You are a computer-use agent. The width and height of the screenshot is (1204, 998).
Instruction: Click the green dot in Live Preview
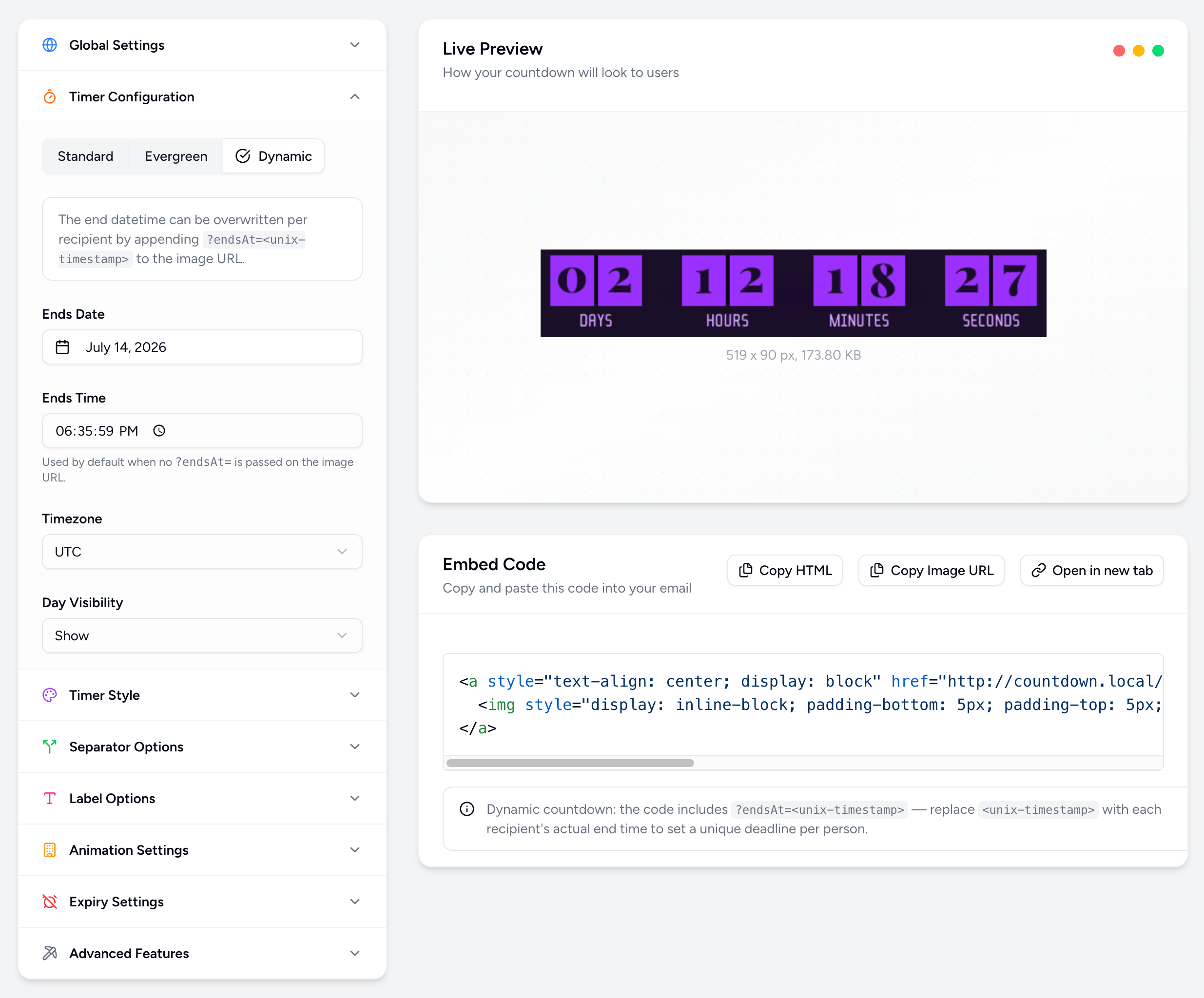1158,51
